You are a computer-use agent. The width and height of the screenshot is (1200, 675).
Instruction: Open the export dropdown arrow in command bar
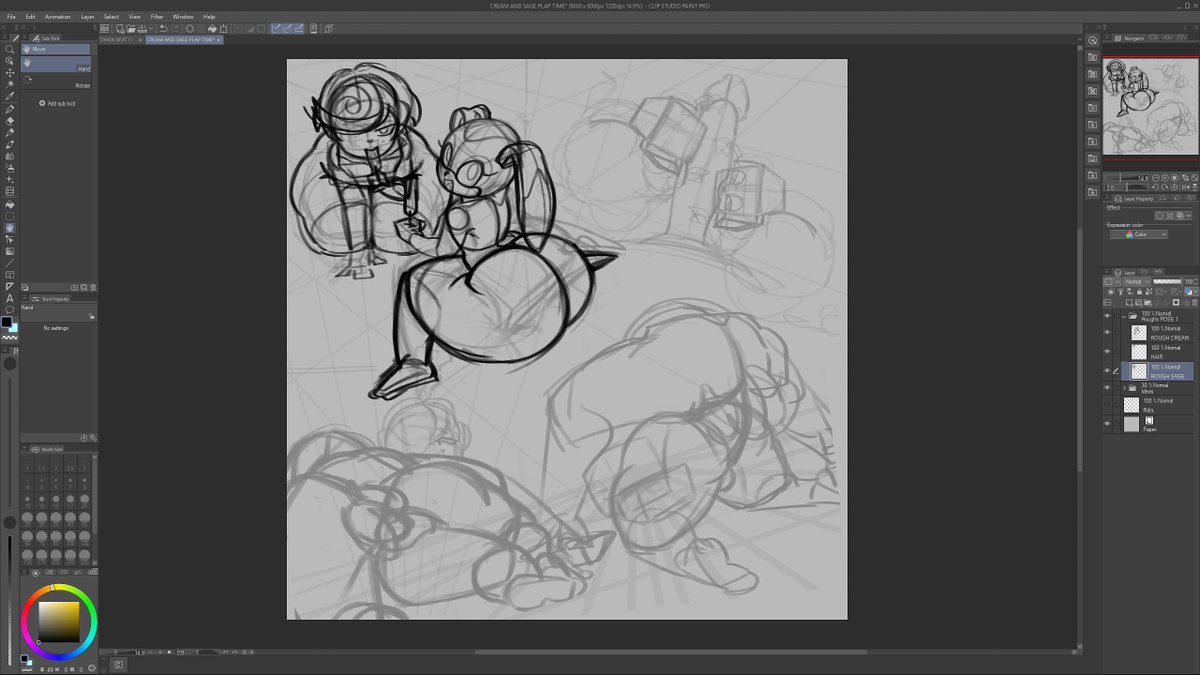(x=151, y=28)
